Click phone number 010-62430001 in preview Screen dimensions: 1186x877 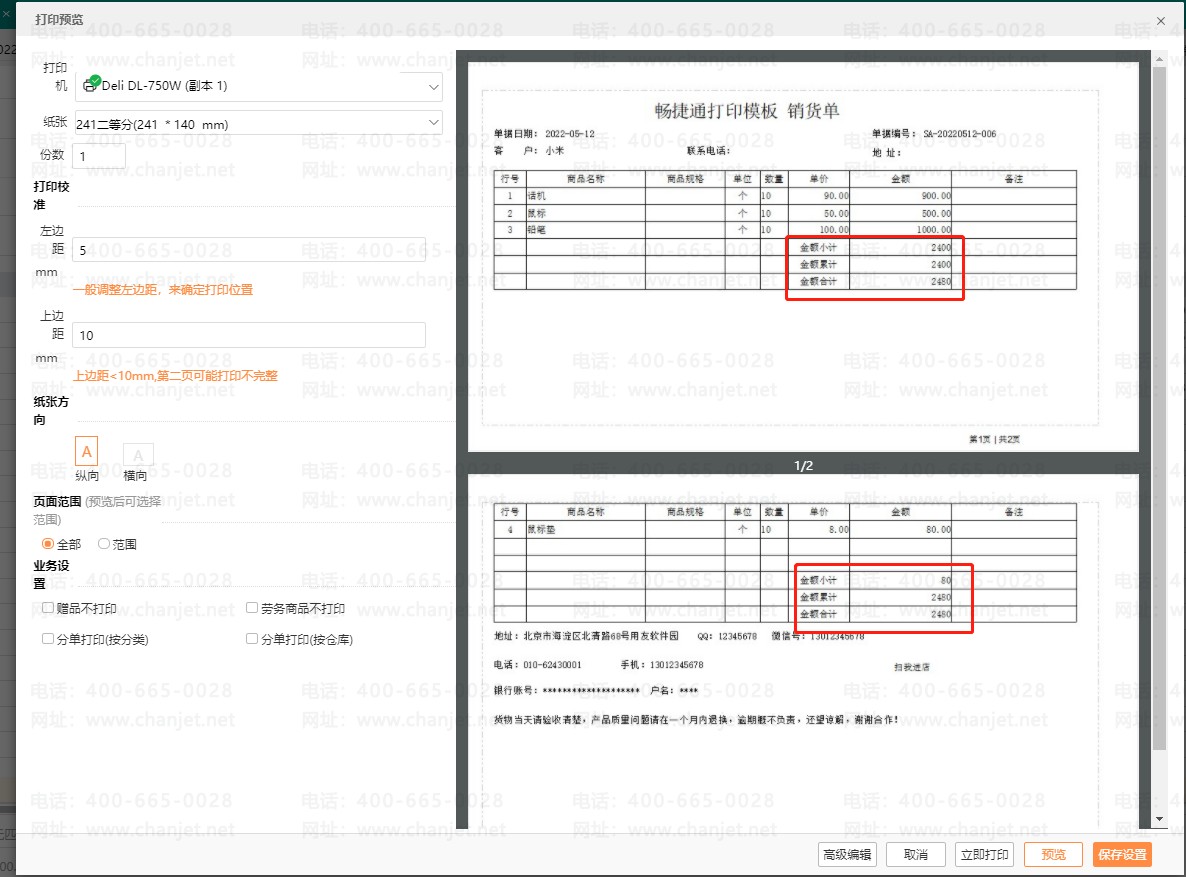coord(552,665)
